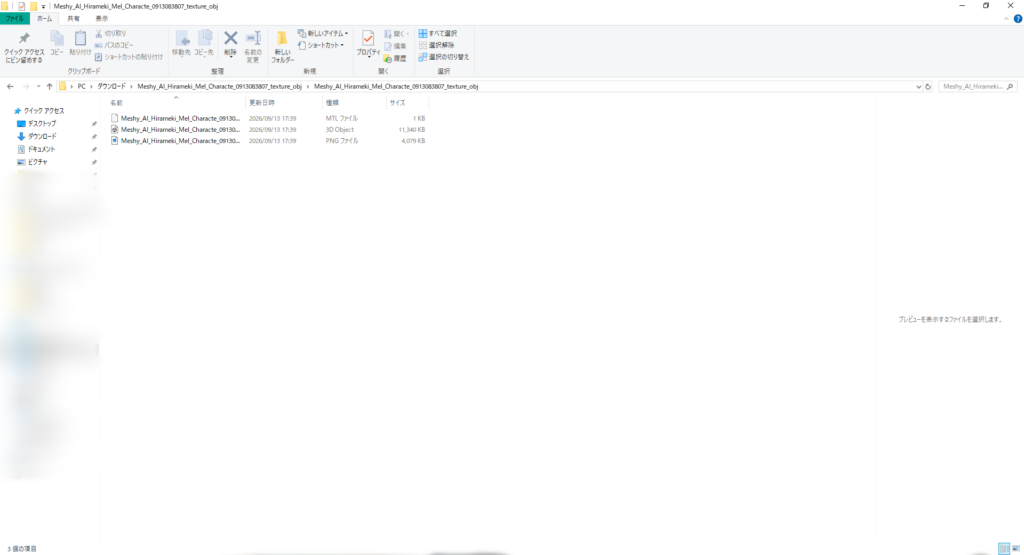The height and width of the screenshot is (555, 1024).
Task: Click パスのコピー (Copy path)
Action: 114,45
